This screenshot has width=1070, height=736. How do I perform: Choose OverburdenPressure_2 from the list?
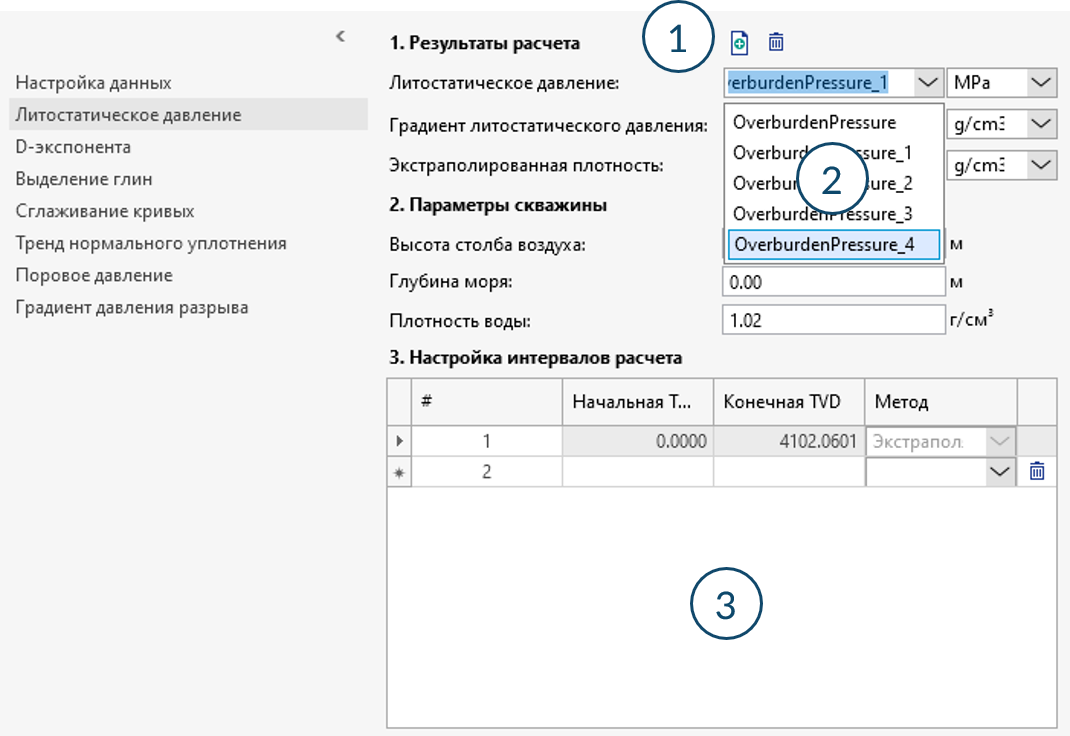(x=834, y=183)
